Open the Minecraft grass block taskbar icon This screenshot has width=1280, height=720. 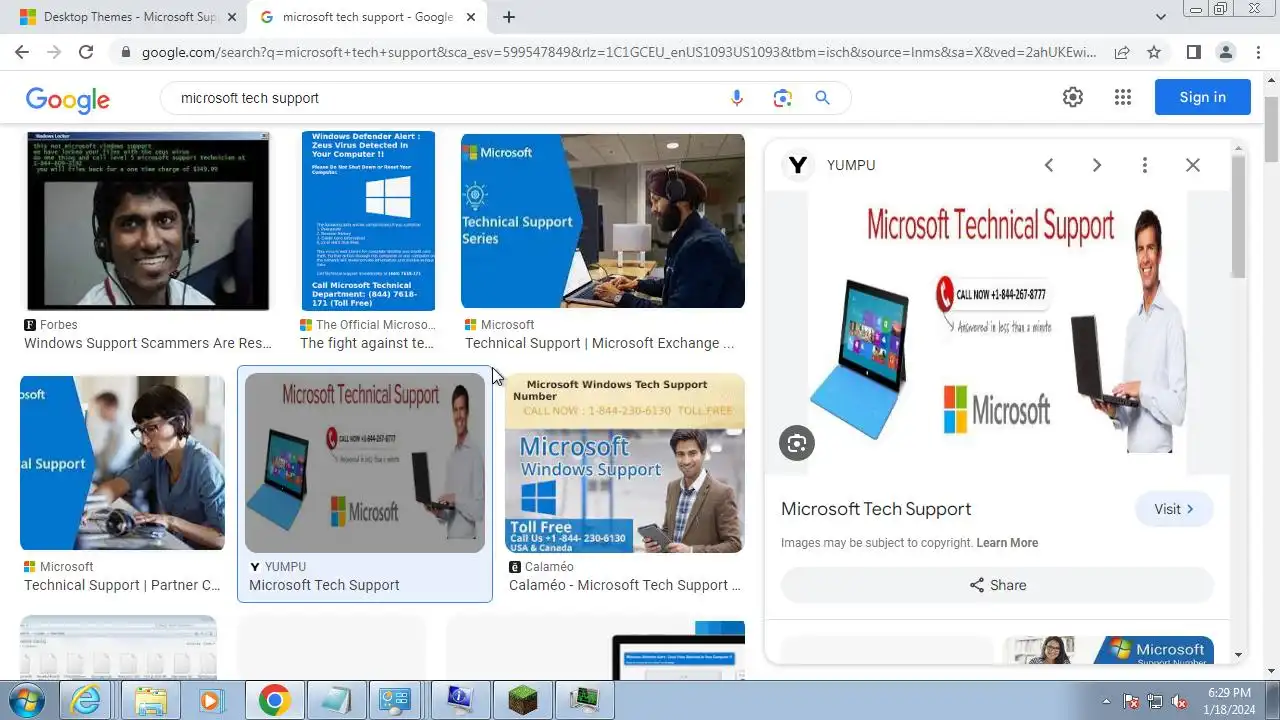pos(523,701)
